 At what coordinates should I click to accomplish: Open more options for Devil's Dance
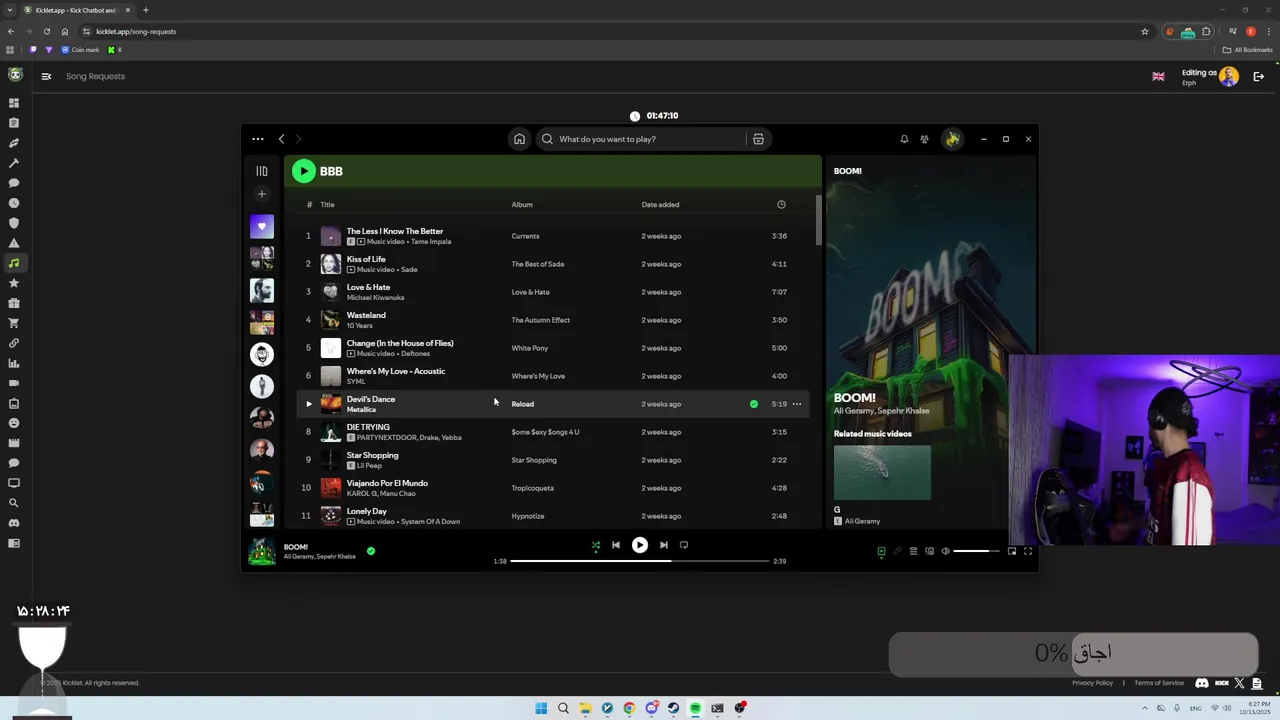797,404
